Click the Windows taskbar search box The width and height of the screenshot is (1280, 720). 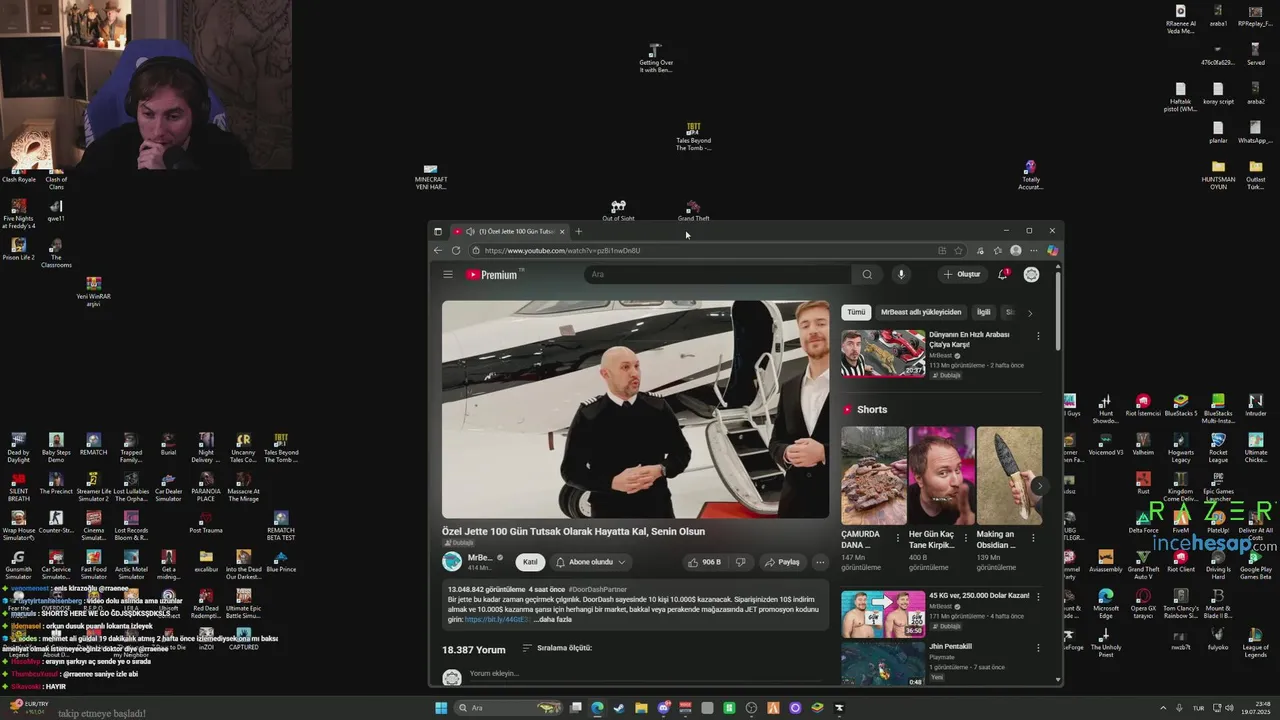(x=508, y=708)
